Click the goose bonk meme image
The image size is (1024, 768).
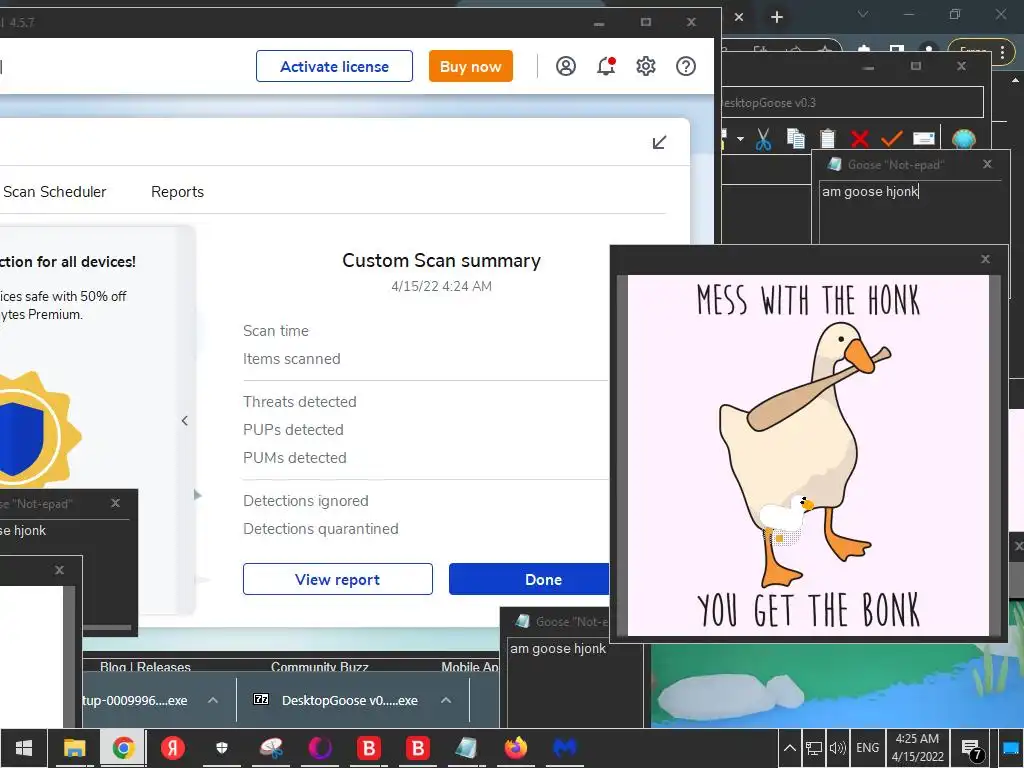[x=808, y=455]
